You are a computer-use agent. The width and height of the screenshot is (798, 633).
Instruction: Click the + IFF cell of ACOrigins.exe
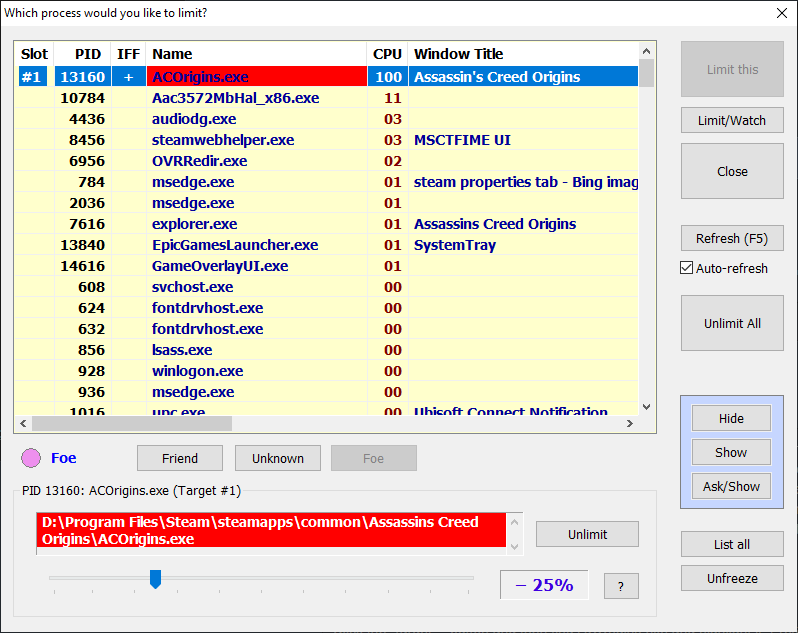coord(128,76)
